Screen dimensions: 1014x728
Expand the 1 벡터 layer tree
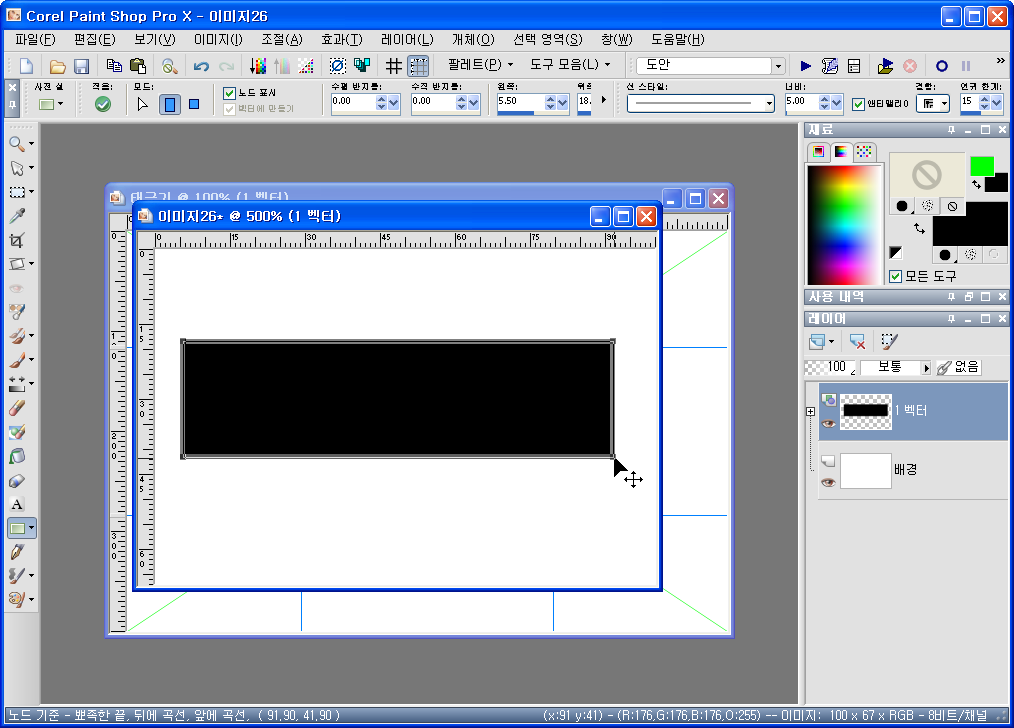coord(810,411)
